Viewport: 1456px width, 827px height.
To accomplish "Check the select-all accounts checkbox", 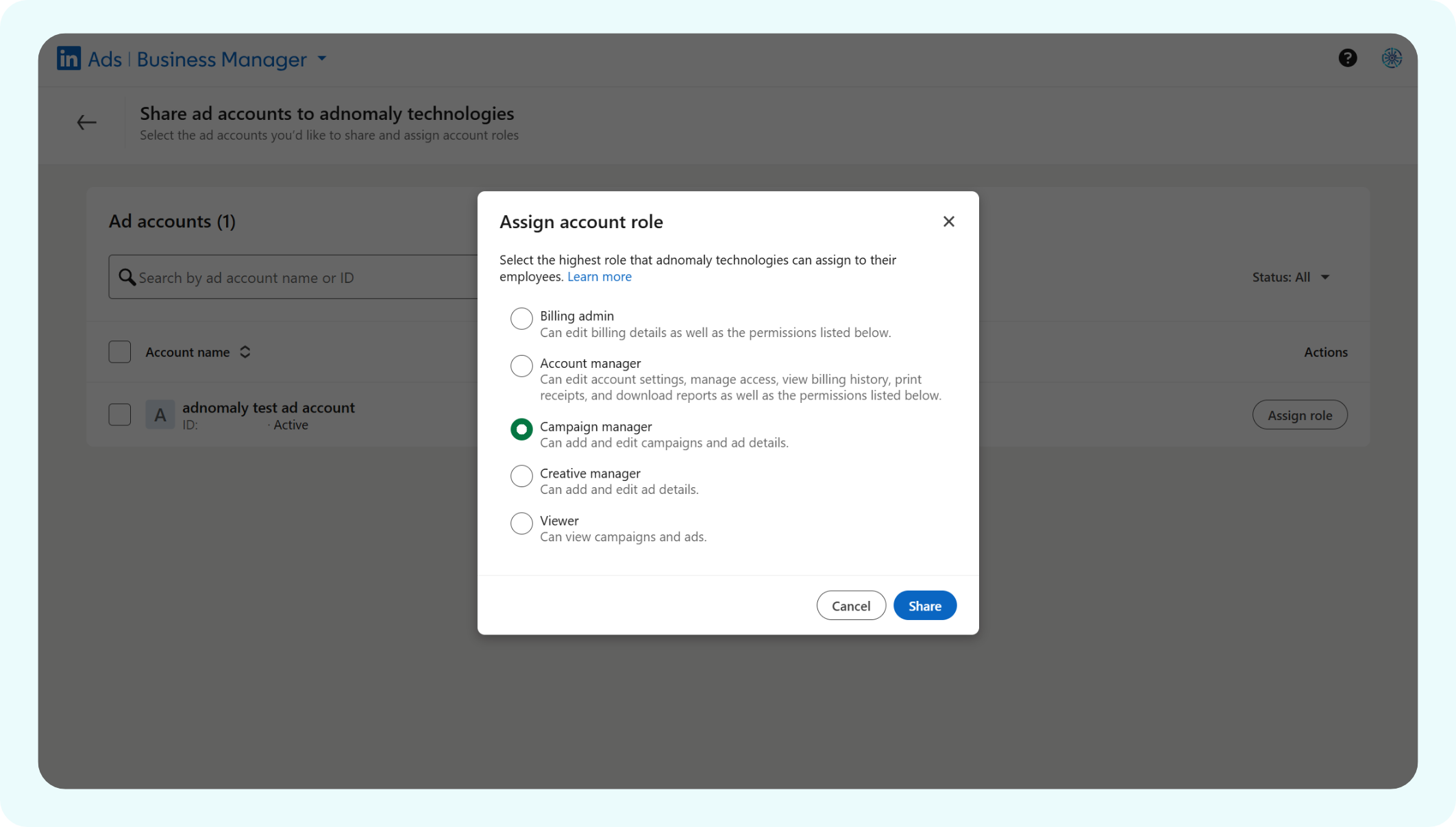I will click(x=120, y=352).
